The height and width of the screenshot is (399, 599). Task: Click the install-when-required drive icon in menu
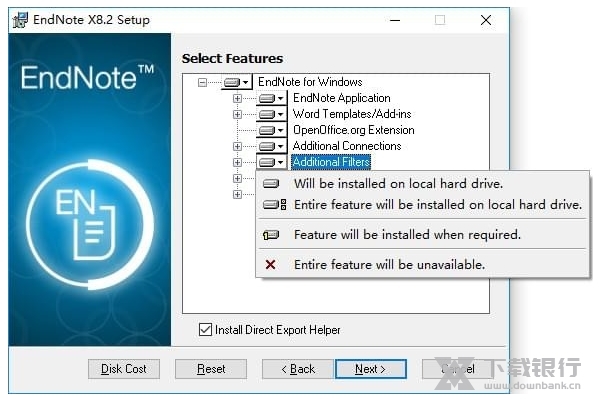(271, 235)
